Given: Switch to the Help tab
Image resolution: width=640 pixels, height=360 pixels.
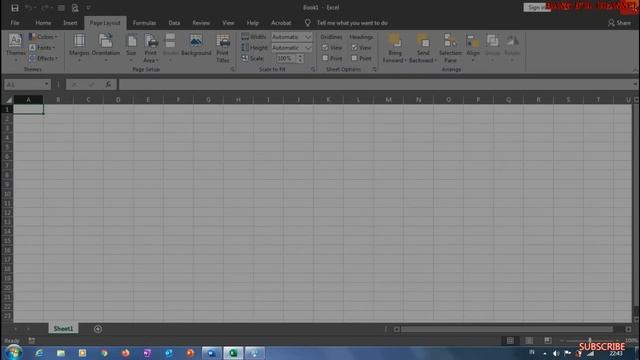Looking at the screenshot, I should pyautogui.click(x=253, y=23).
